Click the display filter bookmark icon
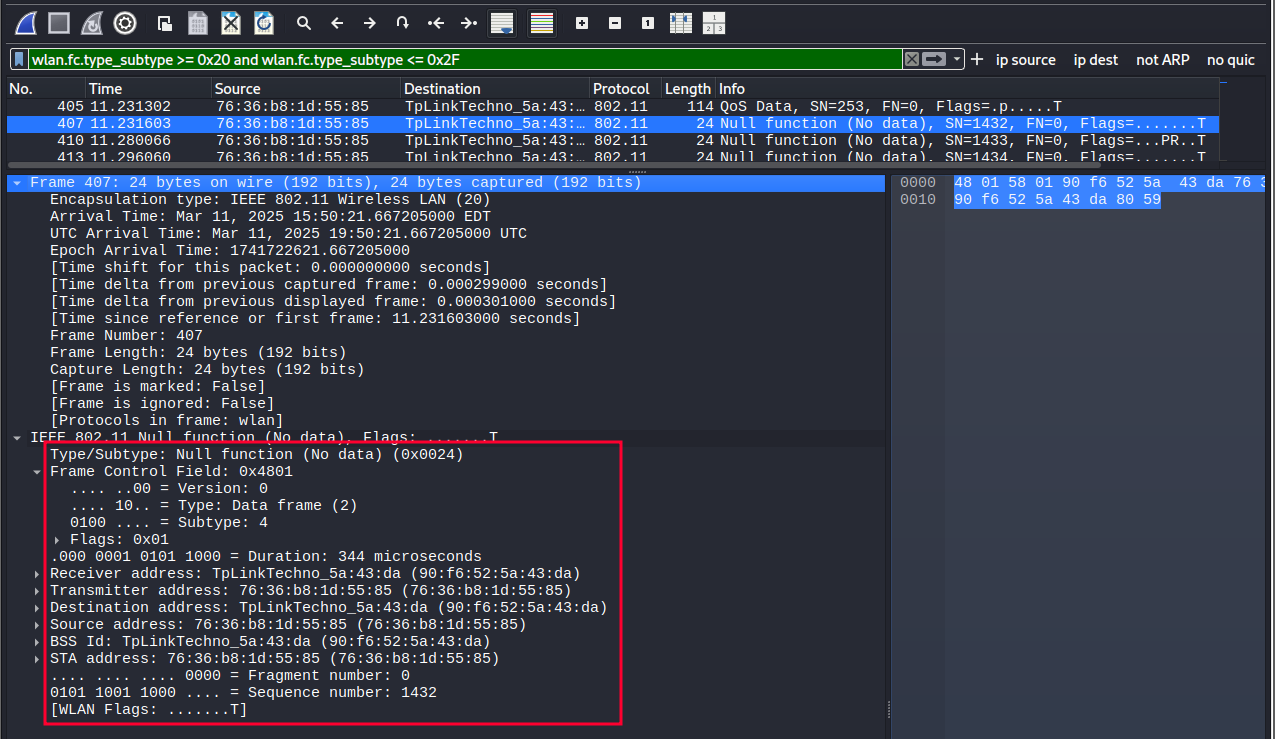The image size is (1275, 739). 19,60
